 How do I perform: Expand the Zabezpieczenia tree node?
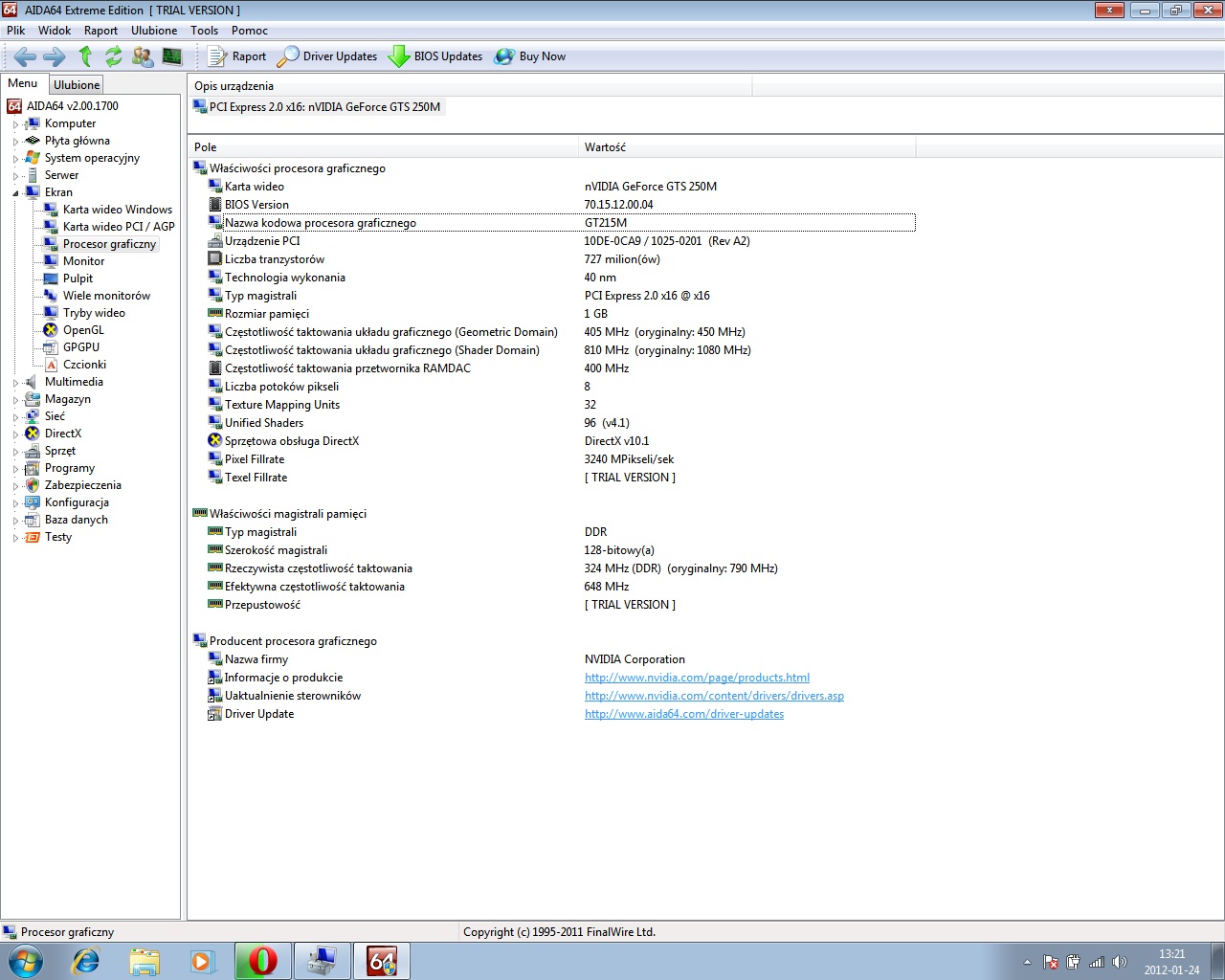(x=15, y=486)
